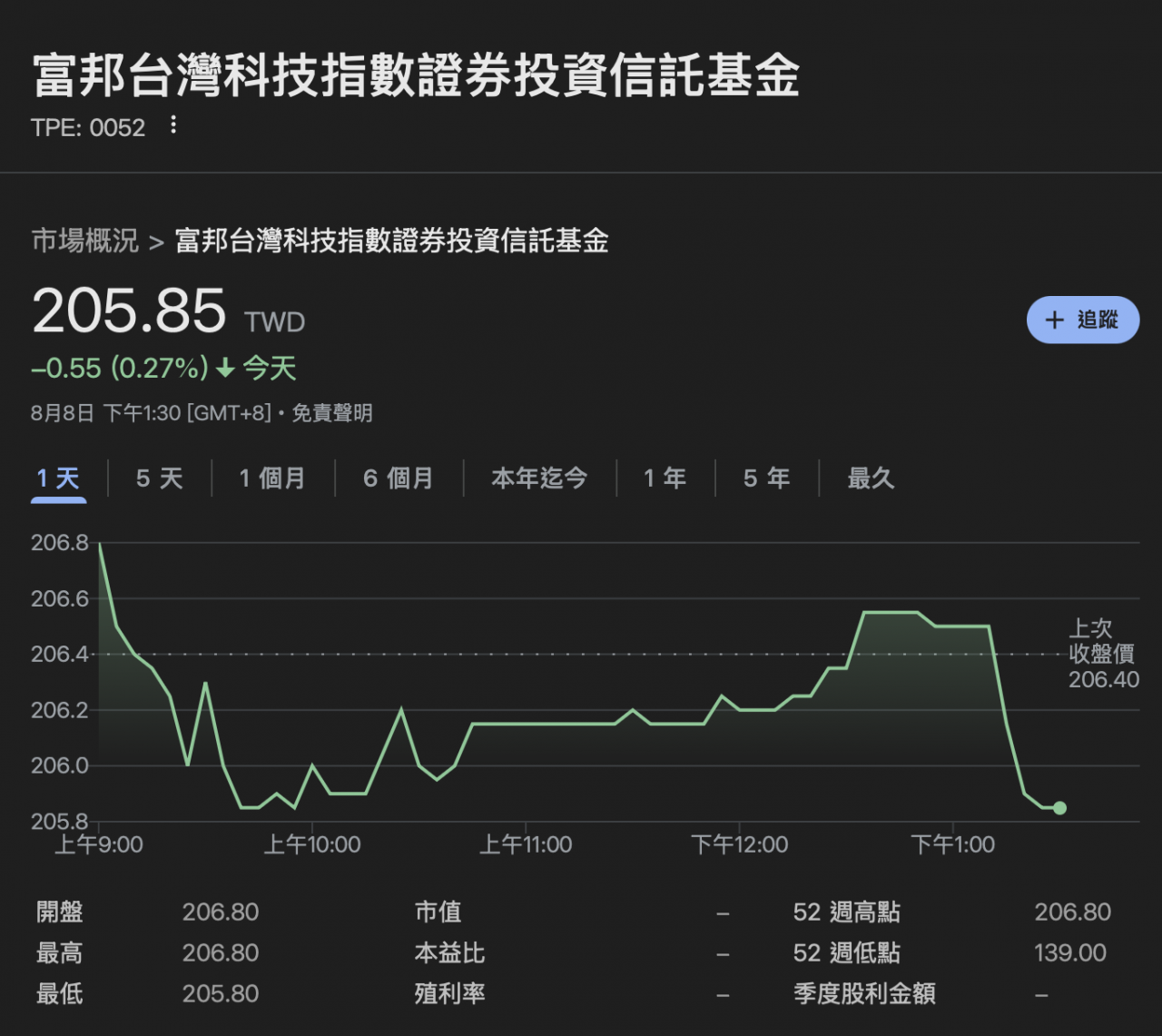Click the fund title heading at top

tap(416, 75)
